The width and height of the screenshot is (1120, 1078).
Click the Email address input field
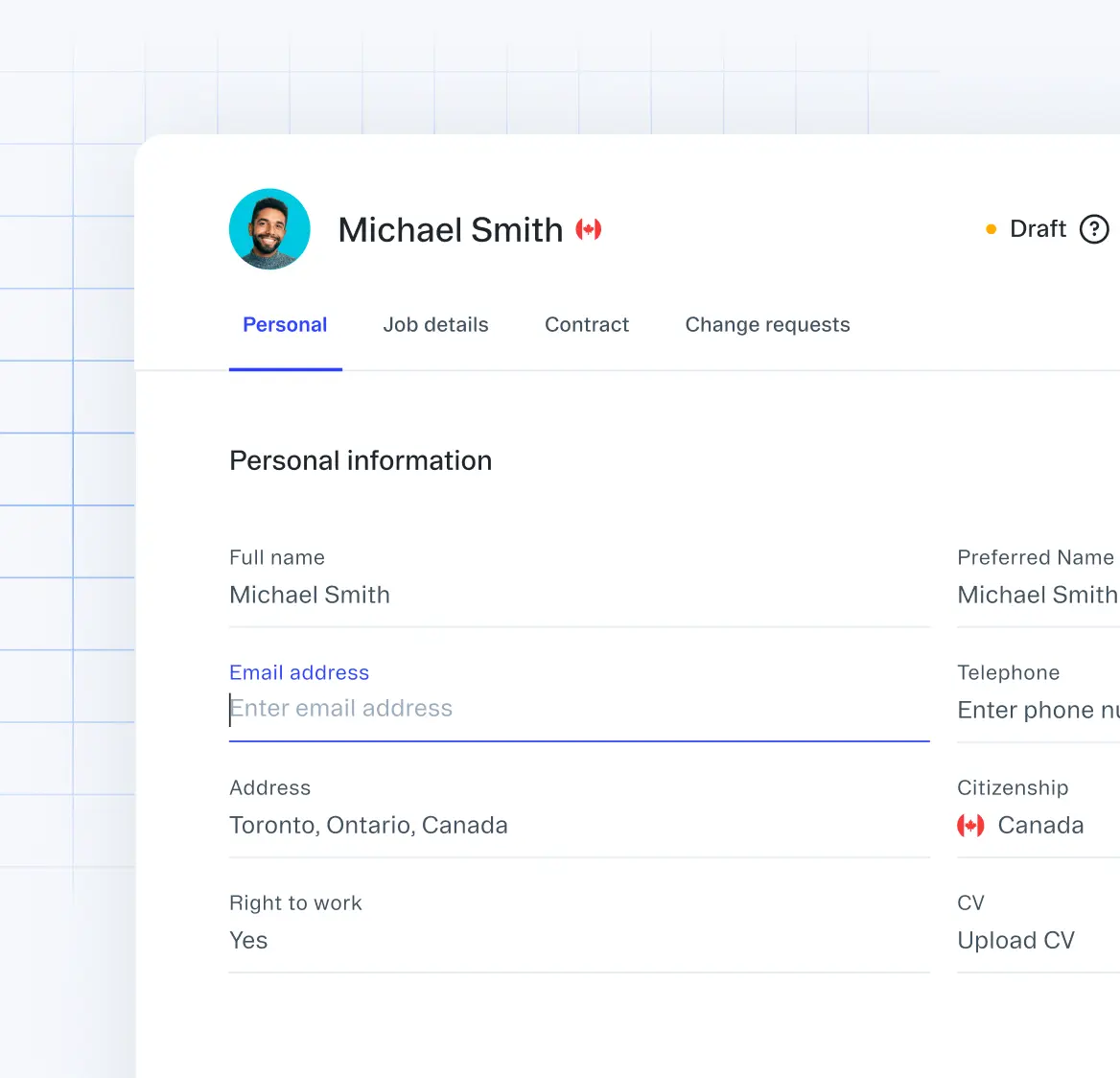pos(575,709)
